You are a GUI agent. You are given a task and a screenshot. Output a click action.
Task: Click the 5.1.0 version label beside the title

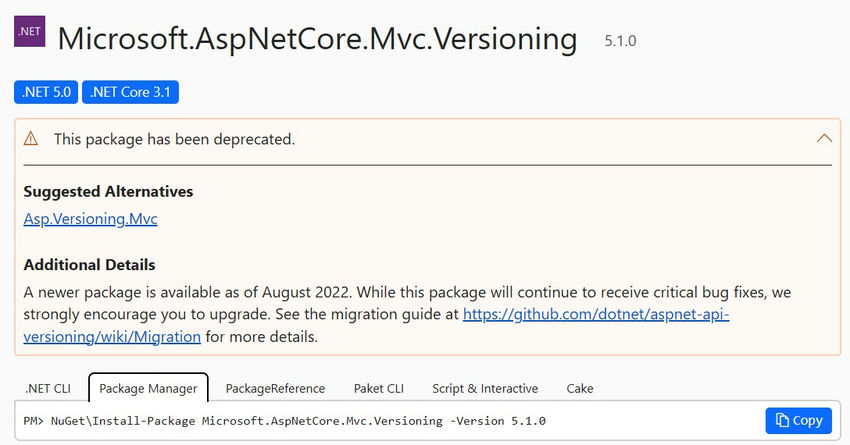(620, 41)
